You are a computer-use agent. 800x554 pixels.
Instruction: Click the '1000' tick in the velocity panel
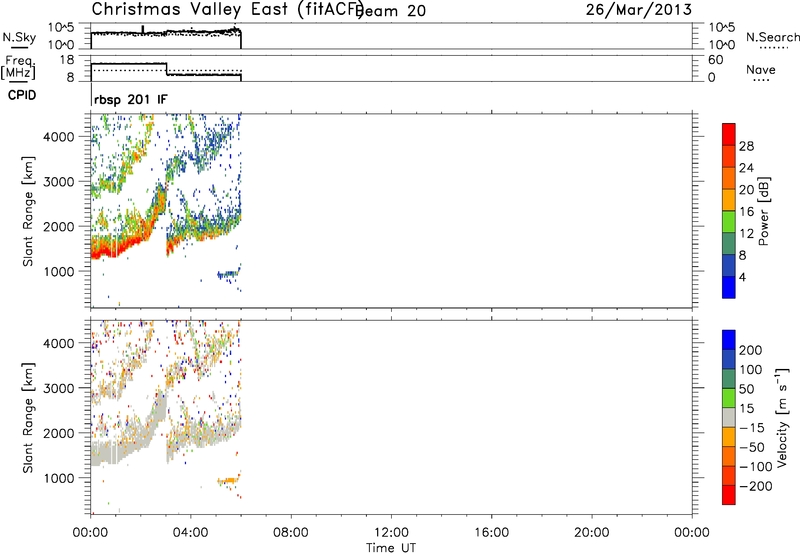[x=59, y=478]
